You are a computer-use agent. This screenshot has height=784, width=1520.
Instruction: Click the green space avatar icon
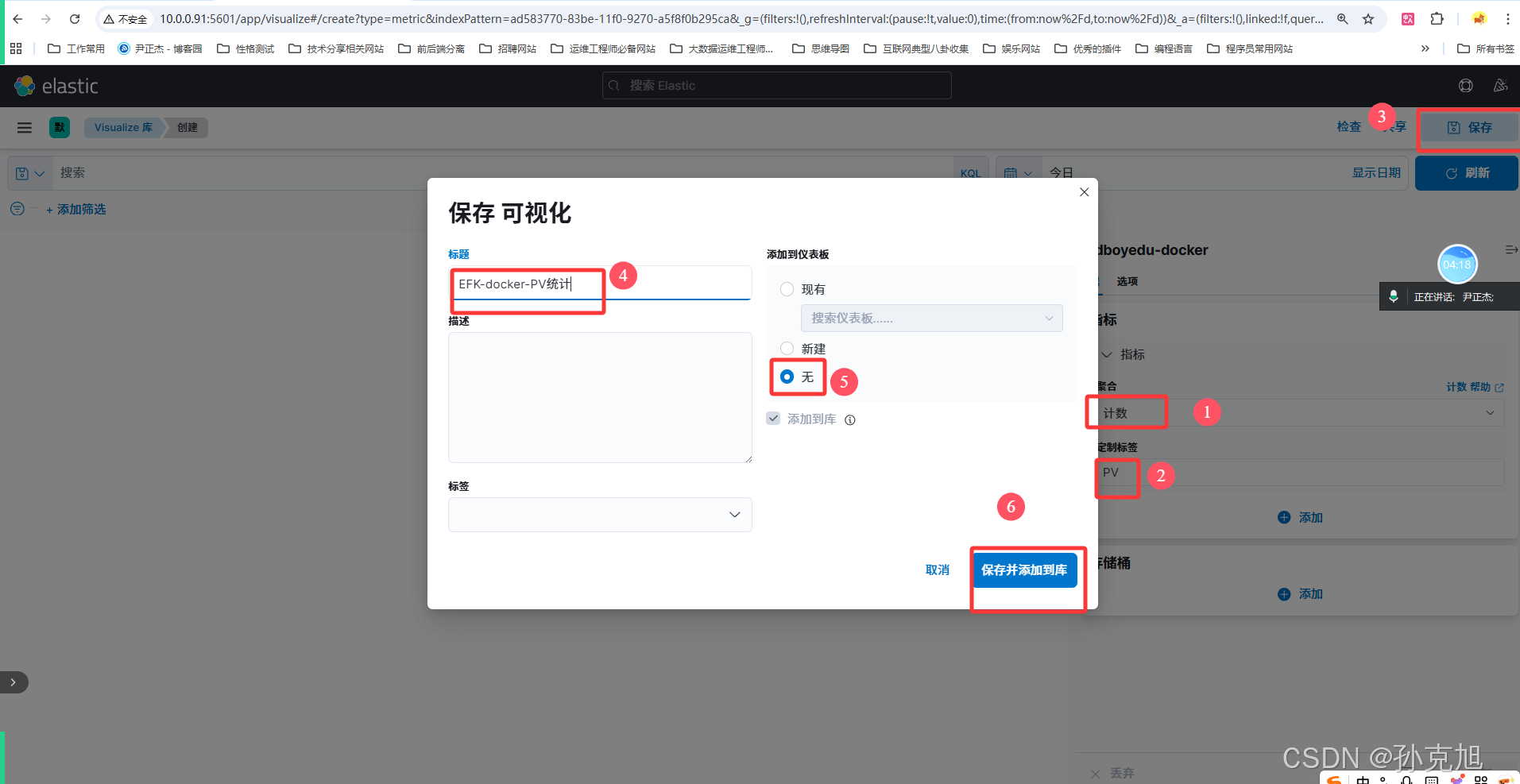click(60, 127)
